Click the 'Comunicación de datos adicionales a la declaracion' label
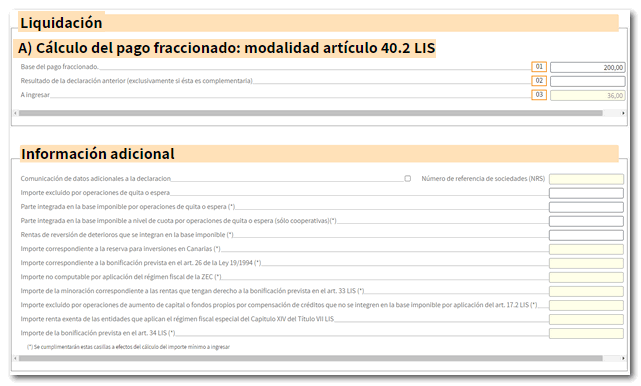 tap(96, 179)
